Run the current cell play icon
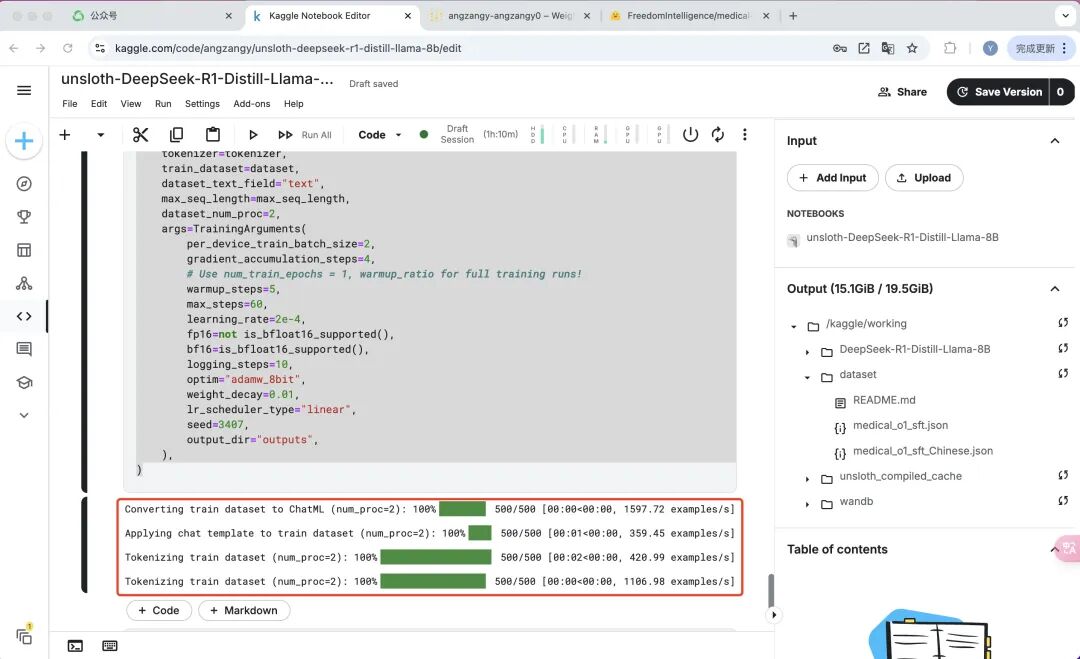 point(253,135)
